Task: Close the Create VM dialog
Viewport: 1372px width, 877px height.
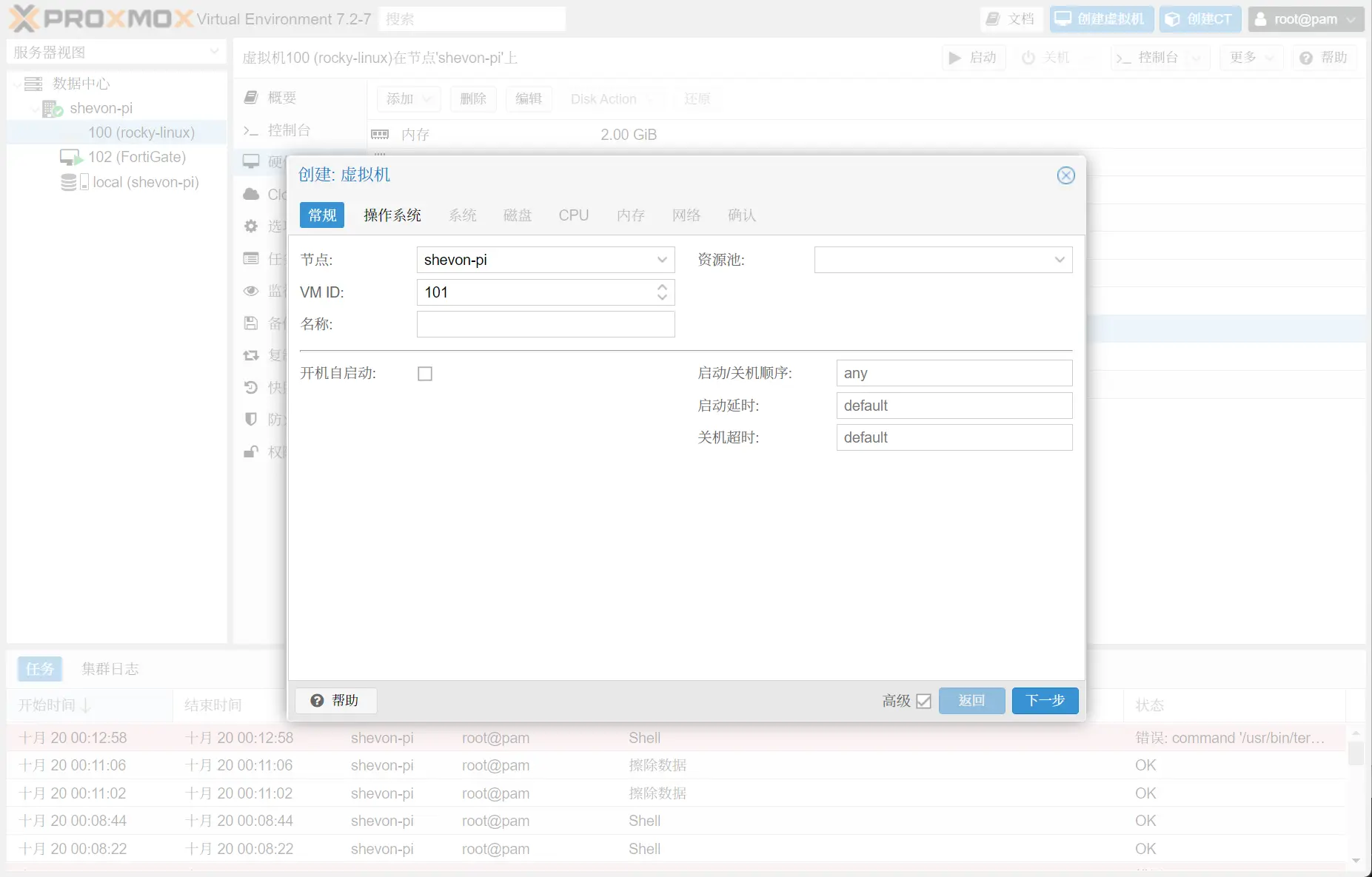Action: pyautogui.click(x=1065, y=175)
